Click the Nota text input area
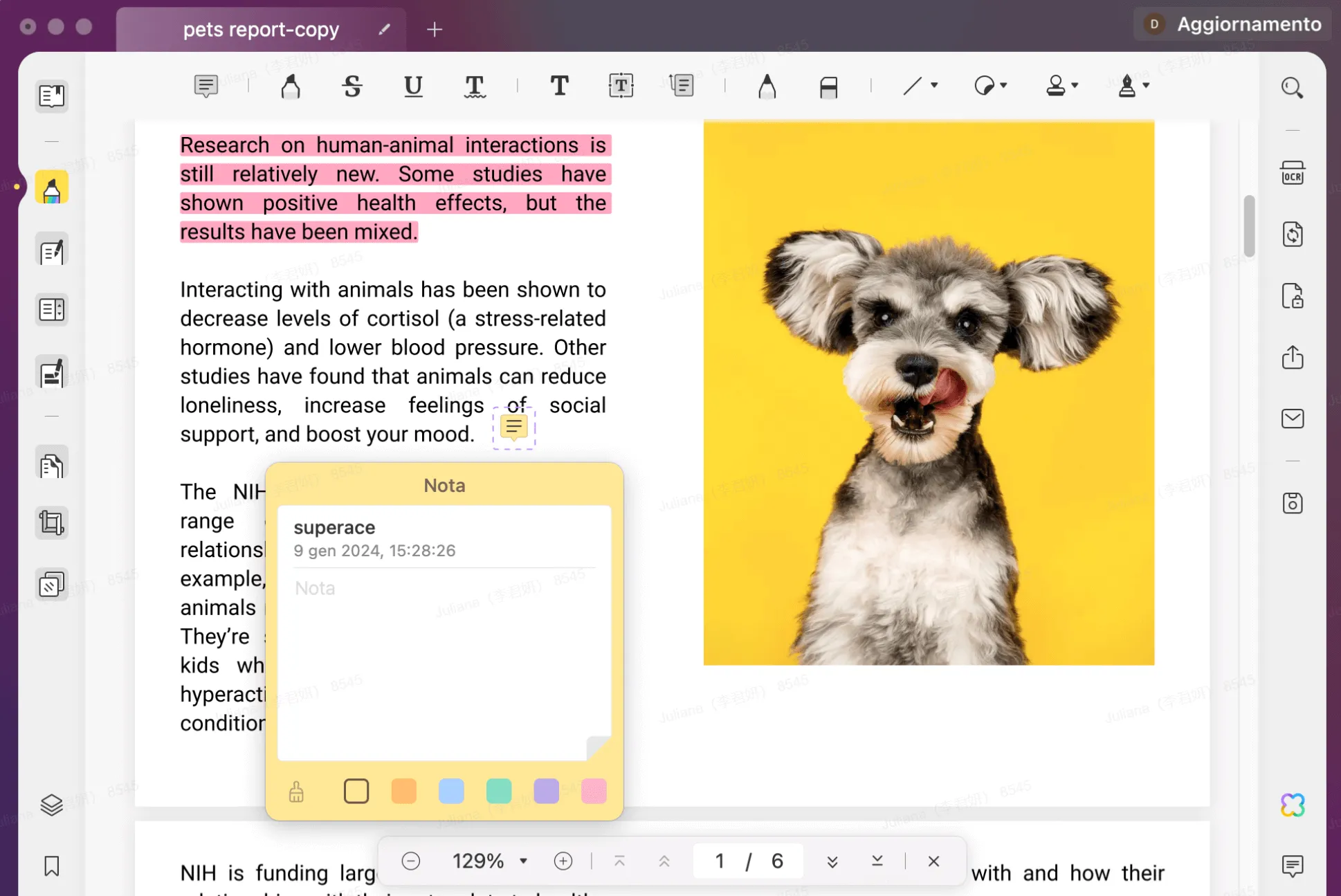 444,664
